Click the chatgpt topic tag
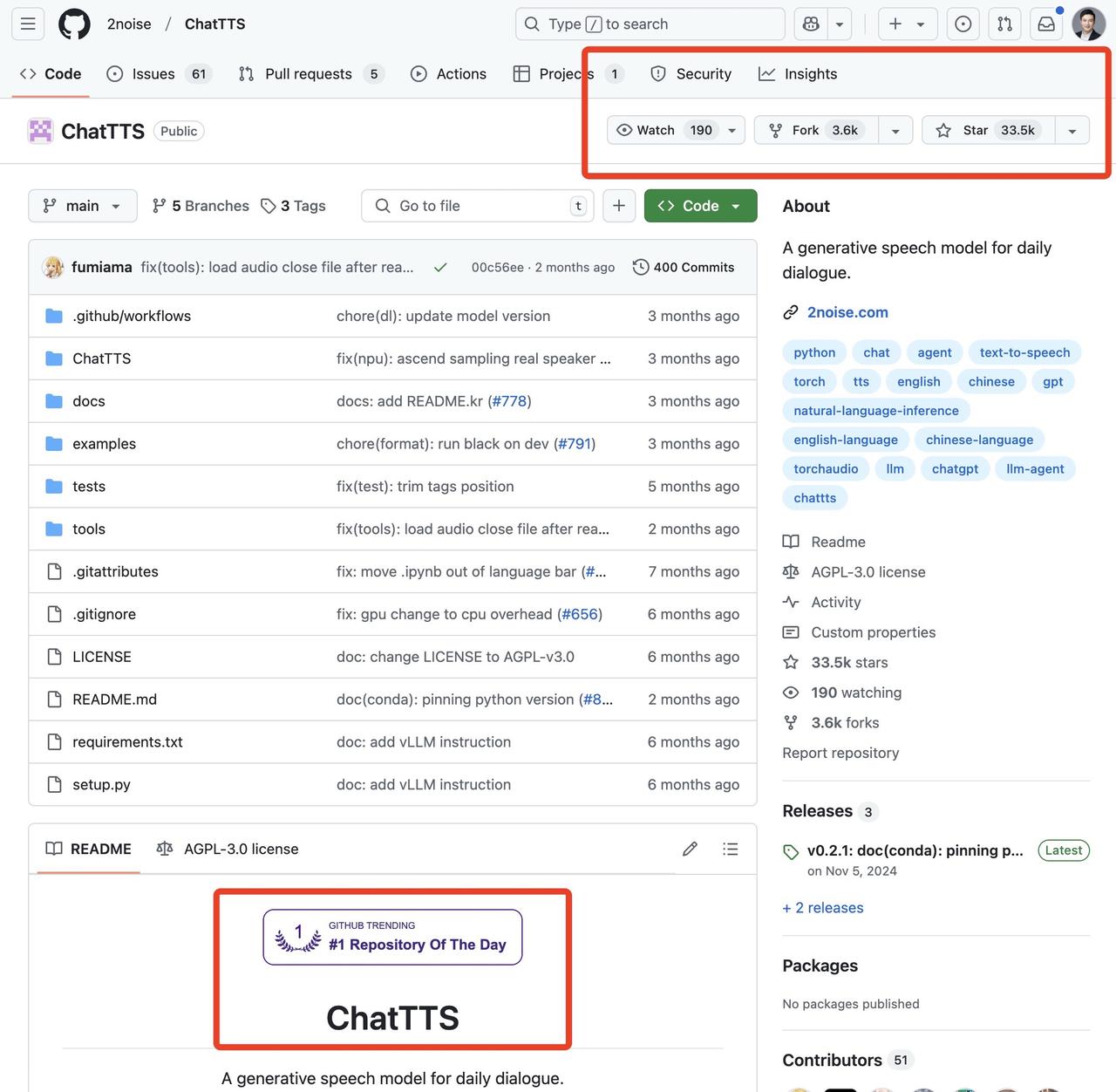Screen dimensions: 1116x1092 [955, 468]
